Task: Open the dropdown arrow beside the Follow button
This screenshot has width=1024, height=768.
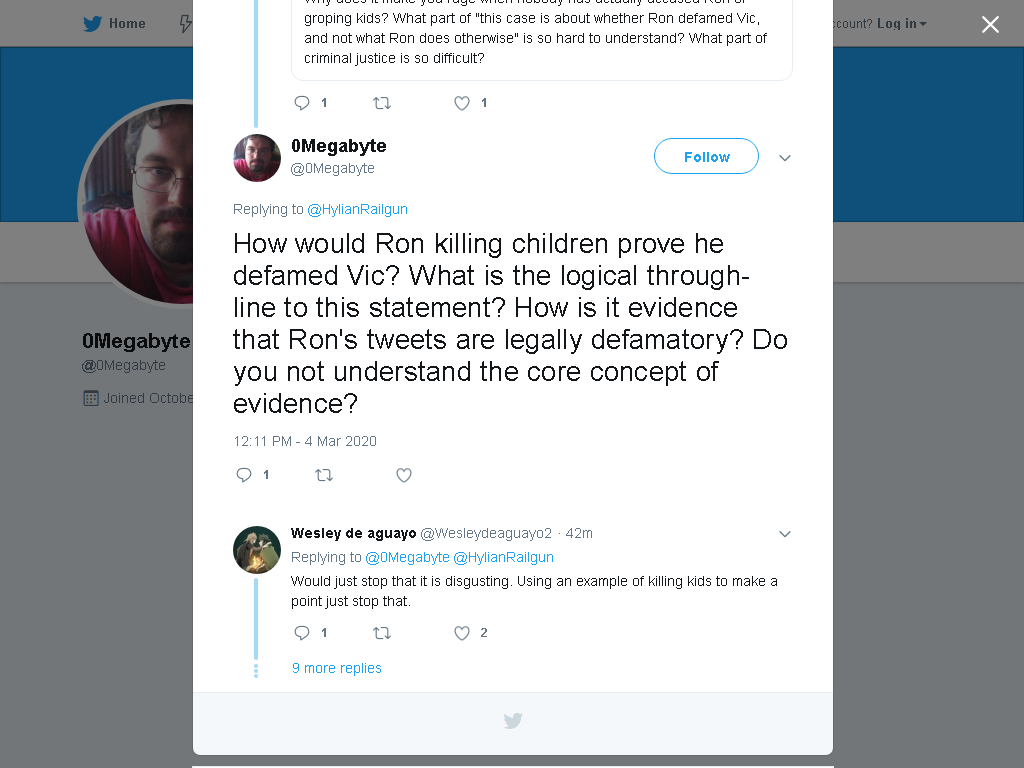Action: (785, 157)
